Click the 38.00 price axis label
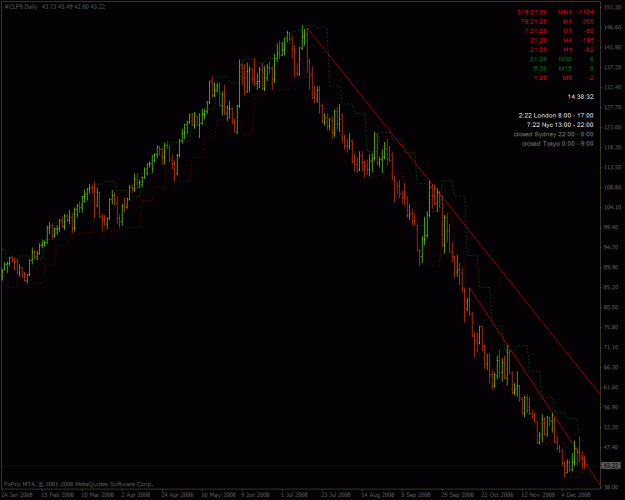The image size is (625, 500). 612,487
